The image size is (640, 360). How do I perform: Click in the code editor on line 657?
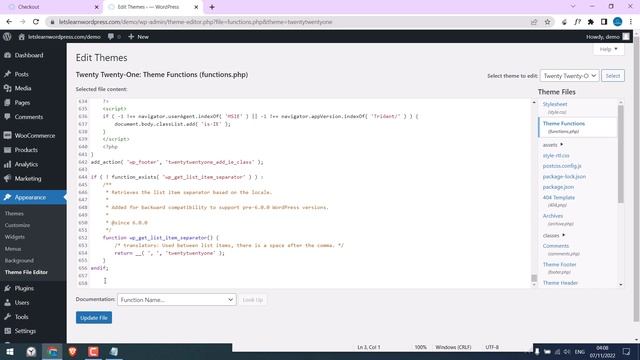310,276
